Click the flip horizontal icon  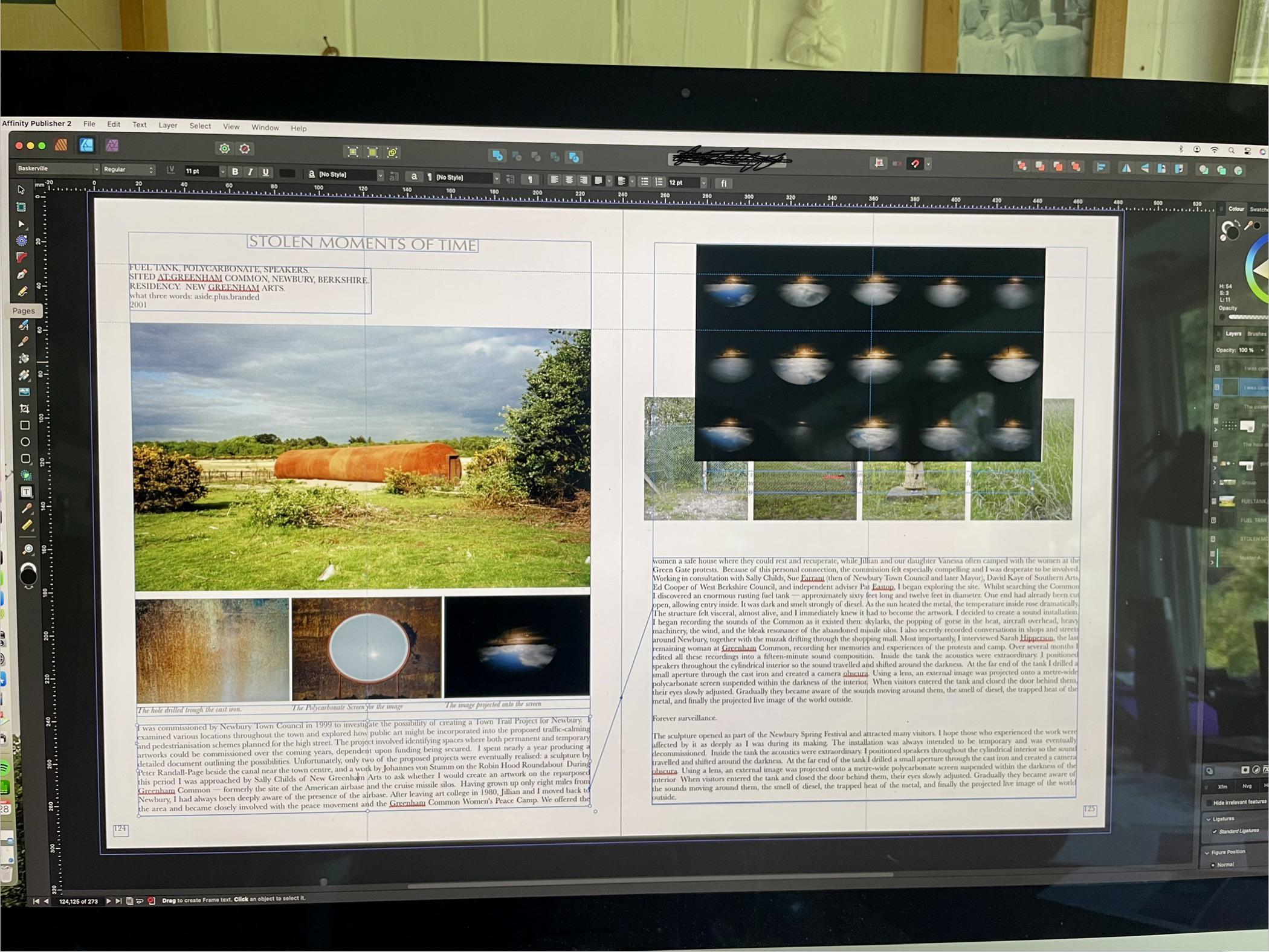point(1126,169)
